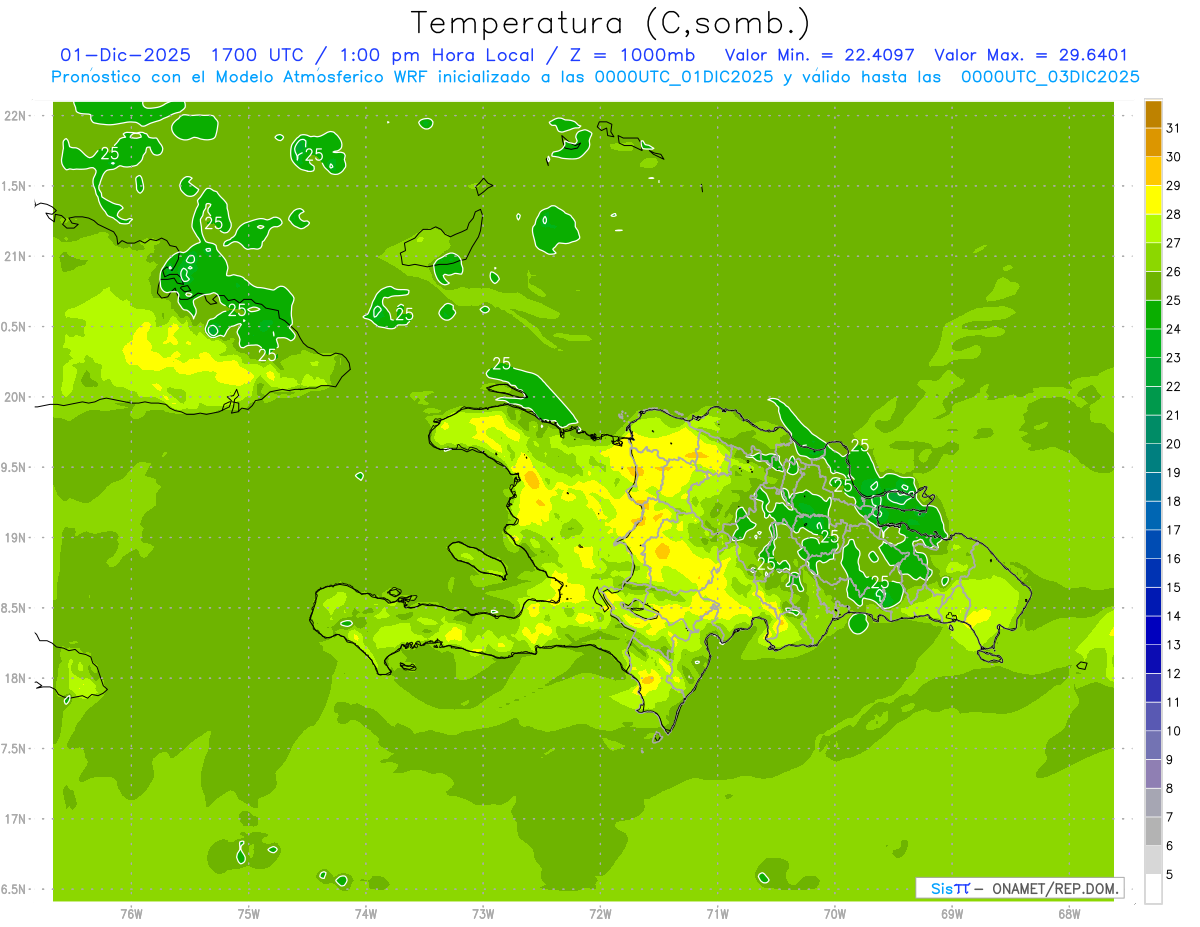1200x927 pixels.
Task: Click the "69W" longitude axis label
Action: click(952, 913)
